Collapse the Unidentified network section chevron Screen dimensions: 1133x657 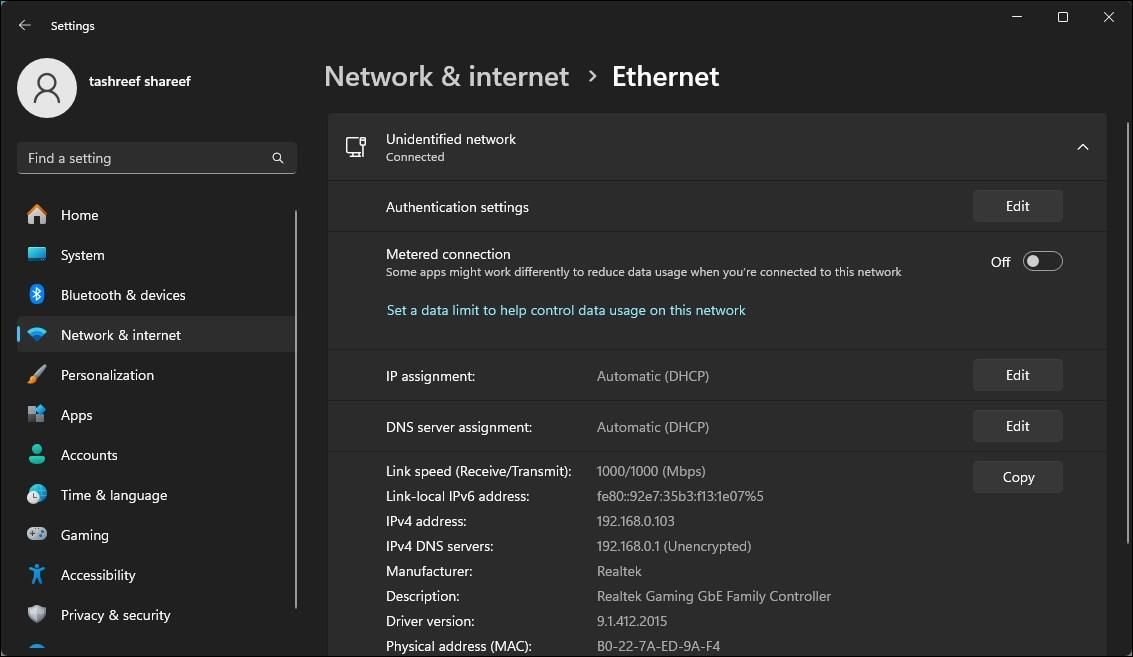(1082, 147)
